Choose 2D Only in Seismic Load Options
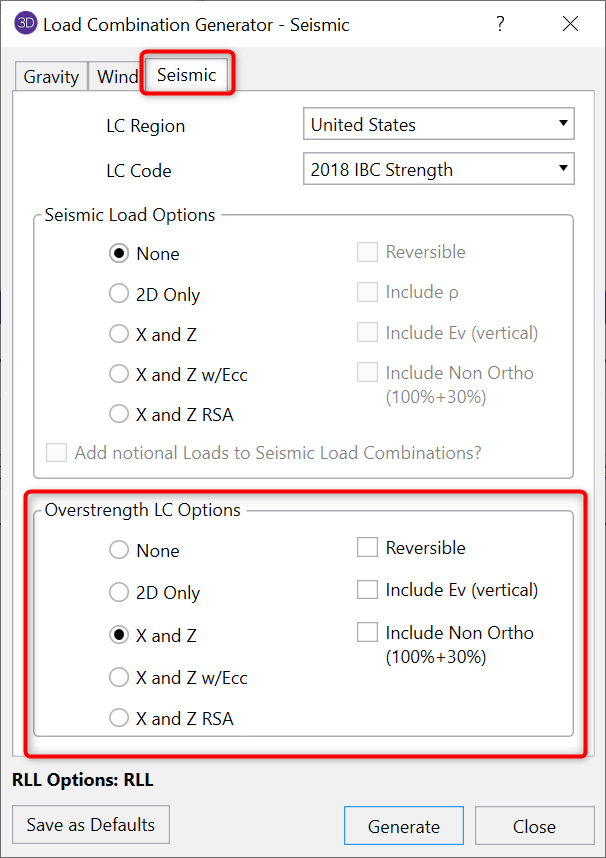 (x=119, y=295)
